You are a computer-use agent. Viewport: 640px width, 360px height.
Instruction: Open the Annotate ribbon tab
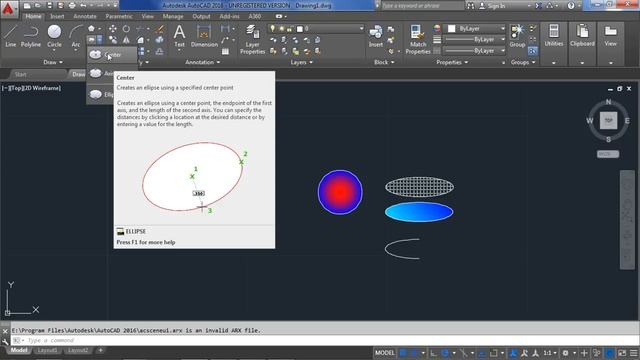click(x=85, y=17)
